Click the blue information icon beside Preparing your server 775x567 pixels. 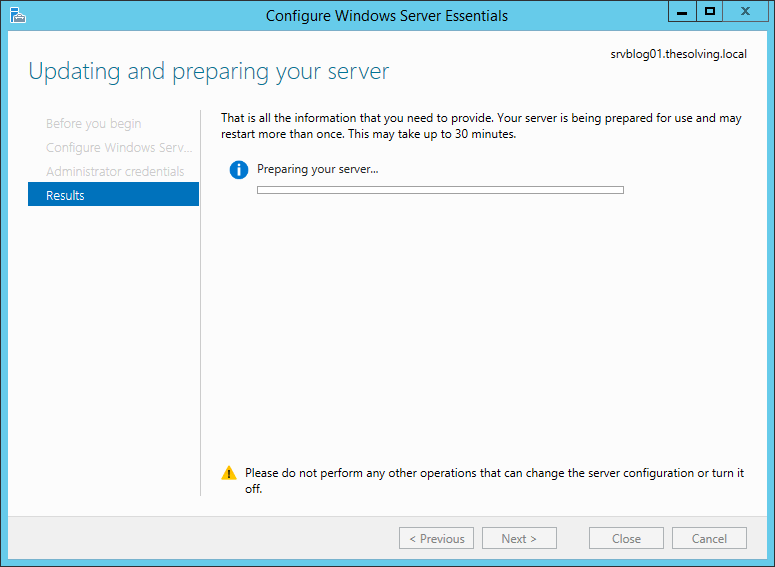point(239,170)
